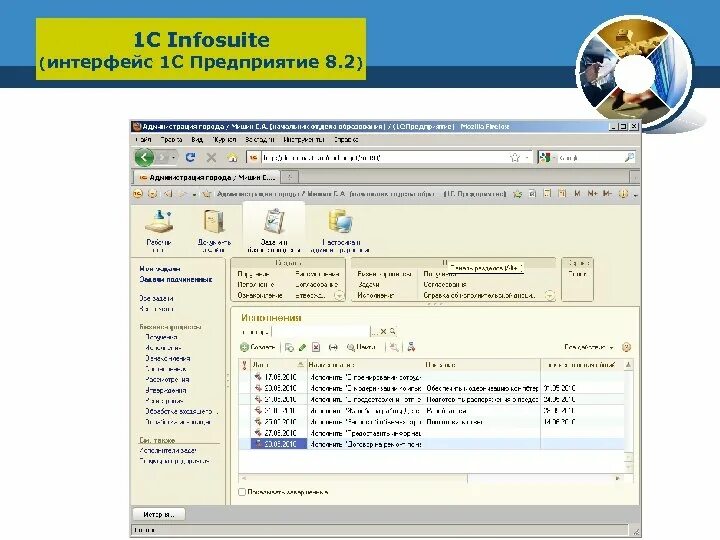Open Утверждения under business processes
This screenshot has height=540, width=720.
pos(166,390)
